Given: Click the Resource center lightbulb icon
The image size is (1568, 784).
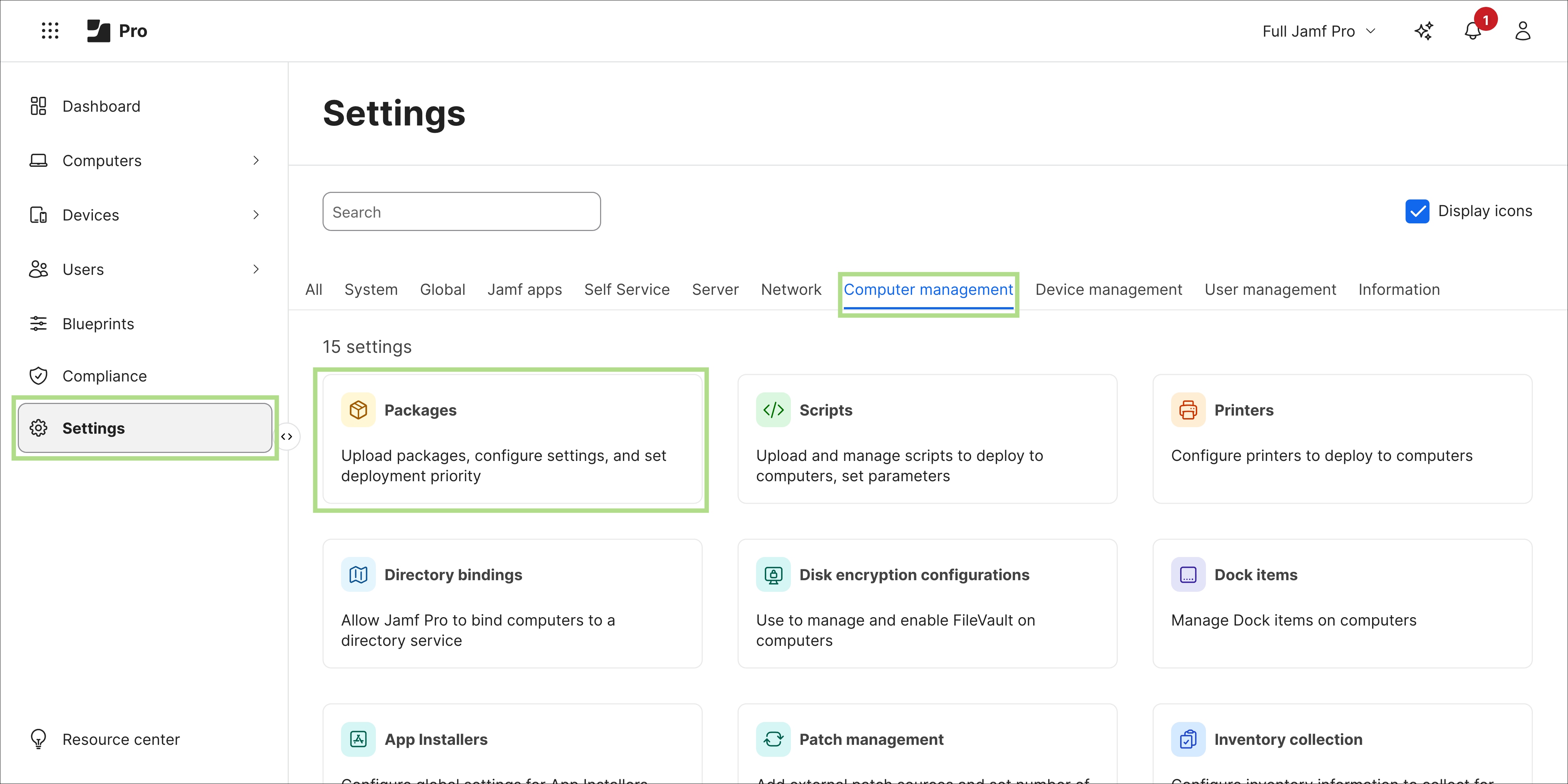Looking at the screenshot, I should [x=38, y=739].
